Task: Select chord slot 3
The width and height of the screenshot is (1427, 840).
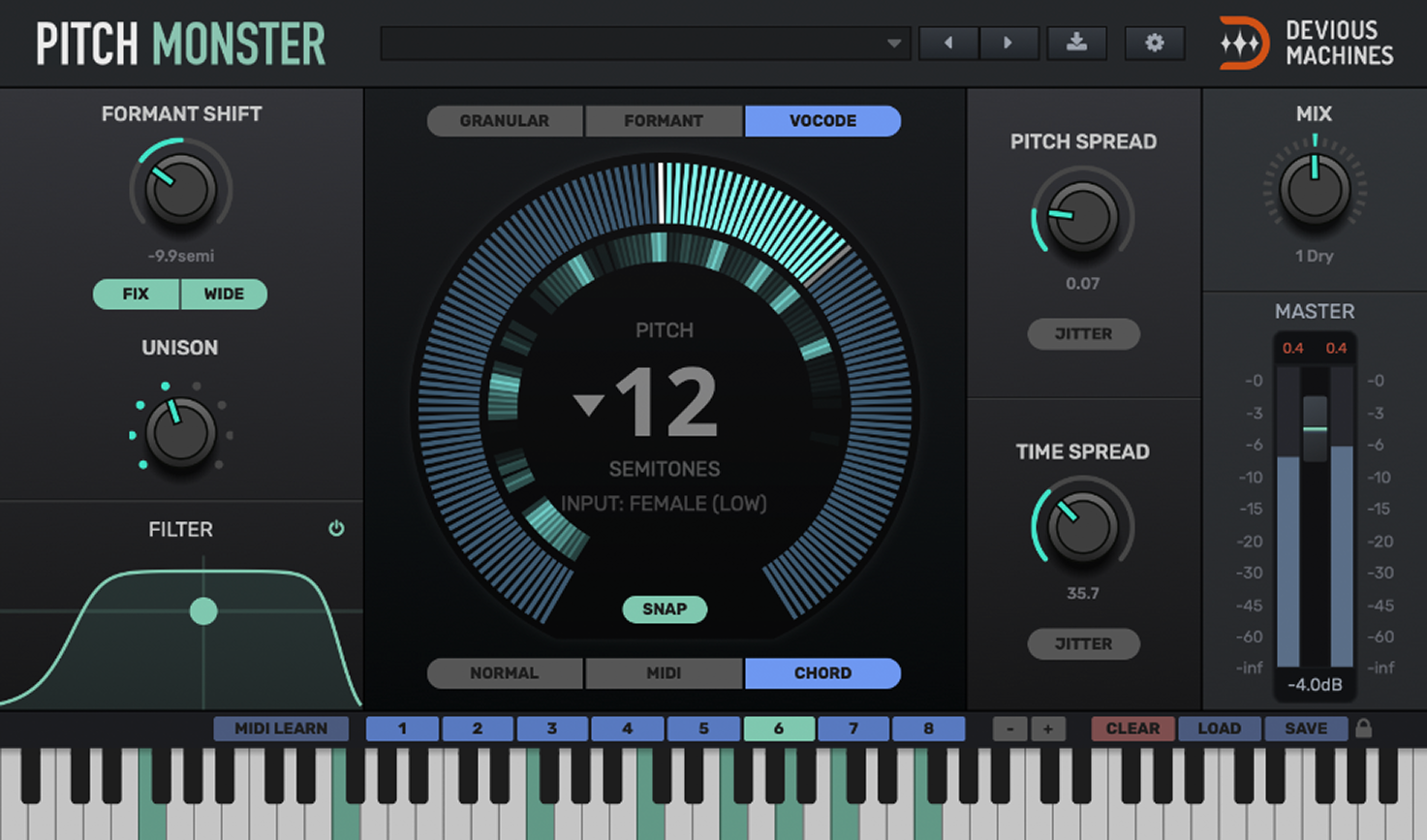Action: pos(552,729)
